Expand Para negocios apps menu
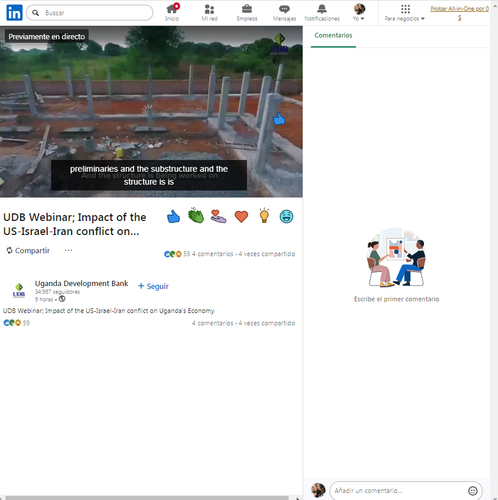 (405, 13)
